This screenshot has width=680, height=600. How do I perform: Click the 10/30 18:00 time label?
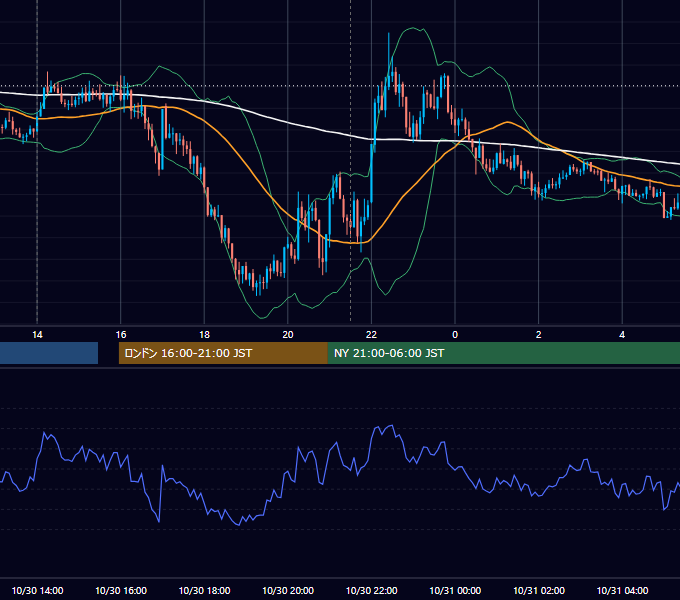(205, 590)
